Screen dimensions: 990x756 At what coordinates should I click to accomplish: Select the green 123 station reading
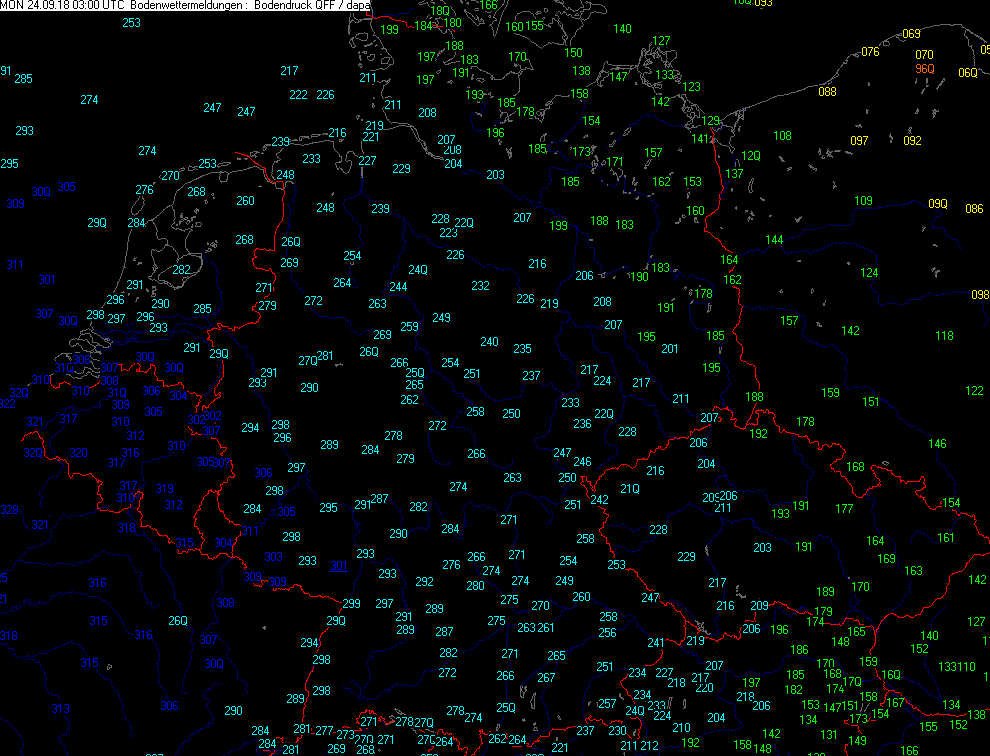pos(692,87)
